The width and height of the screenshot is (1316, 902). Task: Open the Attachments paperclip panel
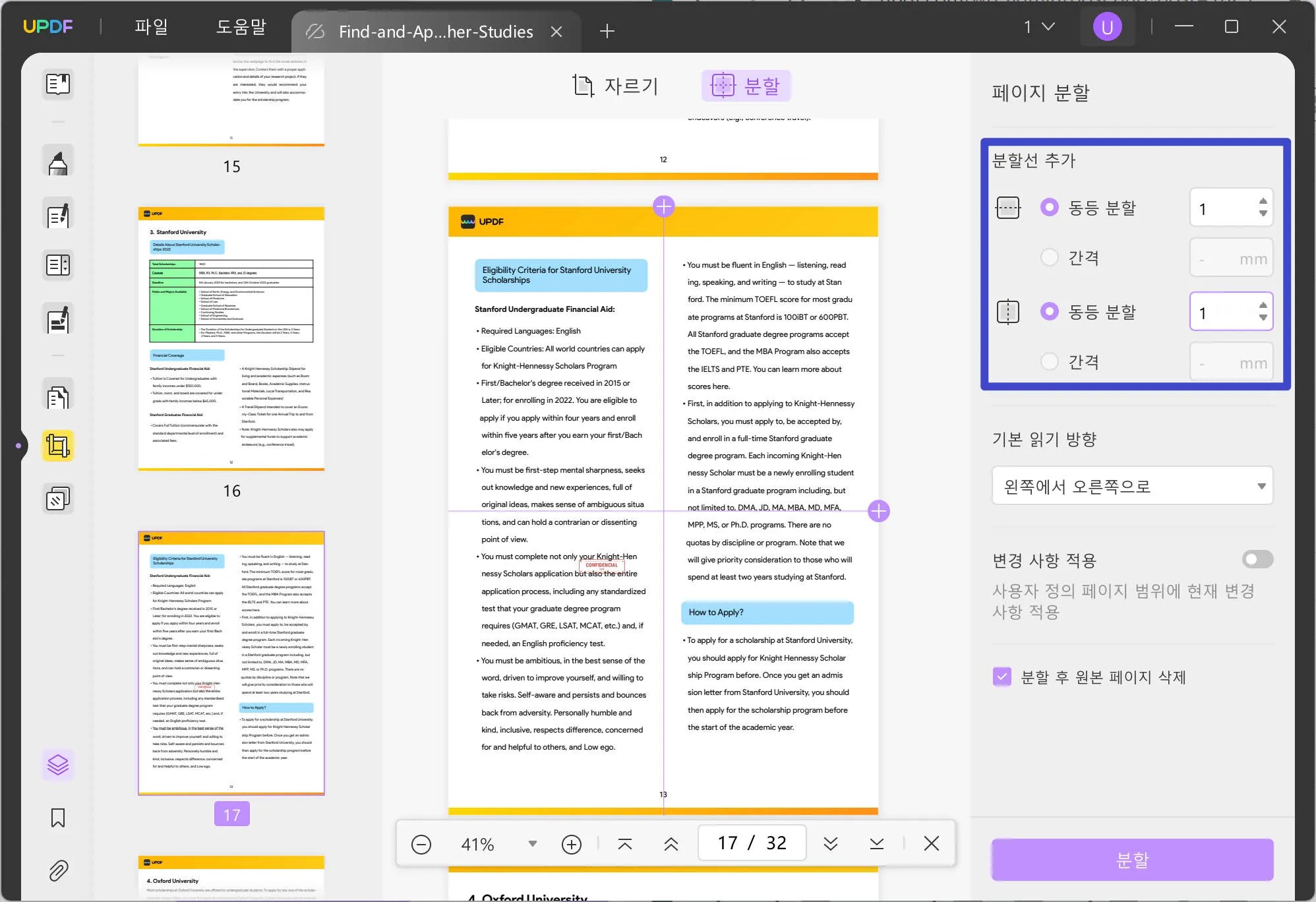[x=58, y=871]
